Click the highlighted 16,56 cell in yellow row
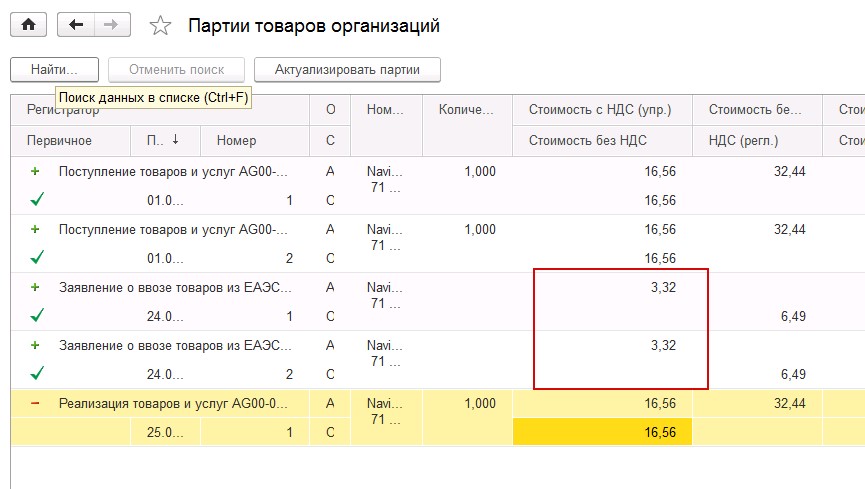This screenshot has height=489, width=865. [602, 432]
